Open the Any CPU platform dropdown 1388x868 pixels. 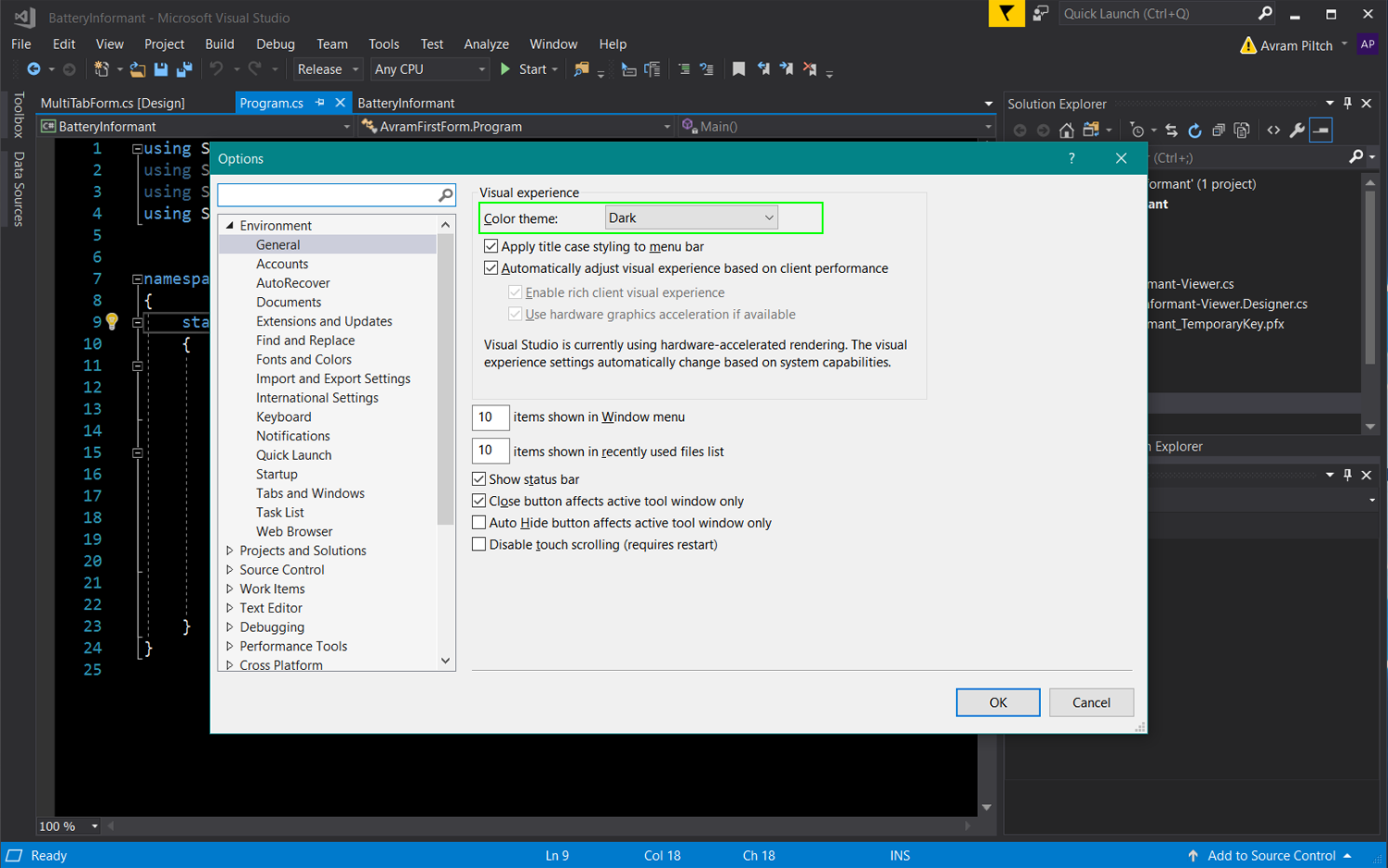[429, 69]
